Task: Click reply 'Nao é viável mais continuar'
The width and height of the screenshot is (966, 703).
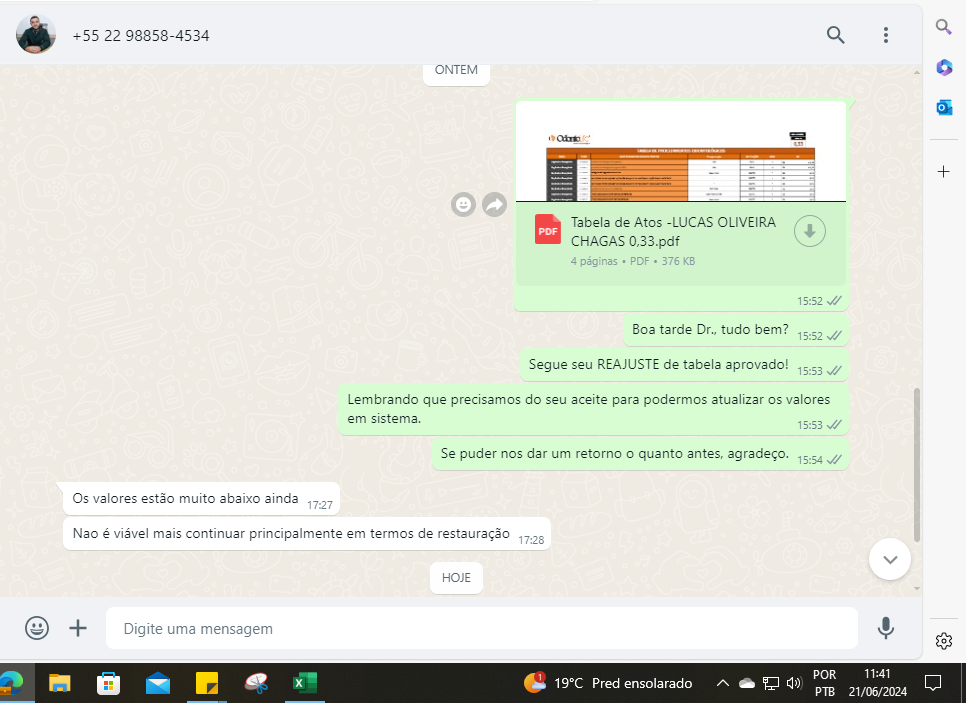Action: (x=291, y=534)
